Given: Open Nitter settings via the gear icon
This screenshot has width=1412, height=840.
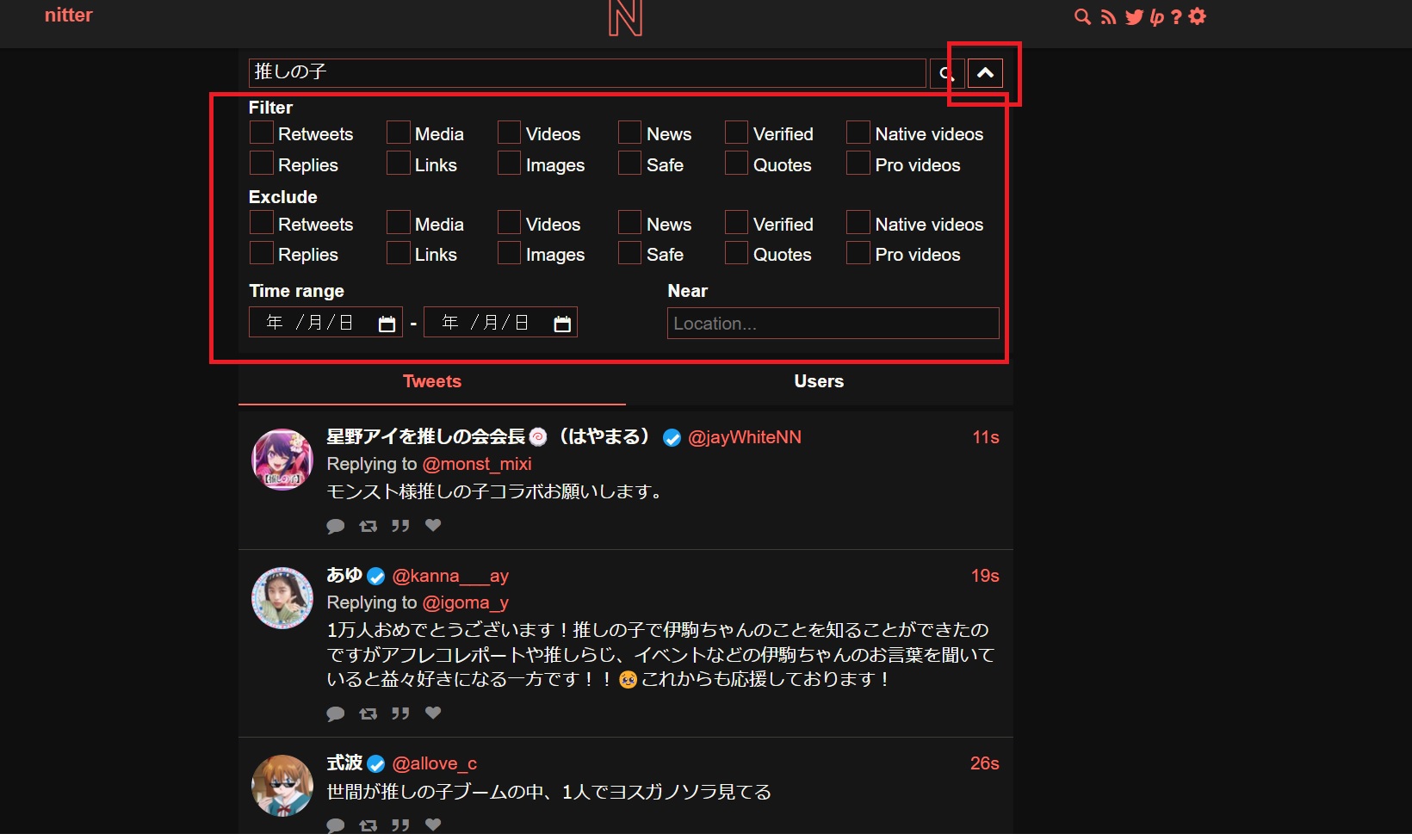Looking at the screenshot, I should pyautogui.click(x=1198, y=16).
